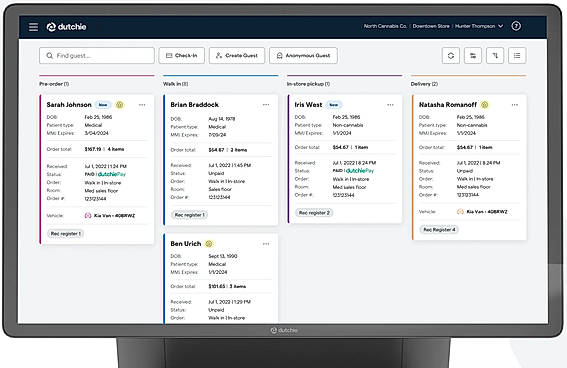The image size is (567, 368).
Task: Select Rec register 1 tag on Brian Braddock
Action: pyautogui.click(x=189, y=215)
